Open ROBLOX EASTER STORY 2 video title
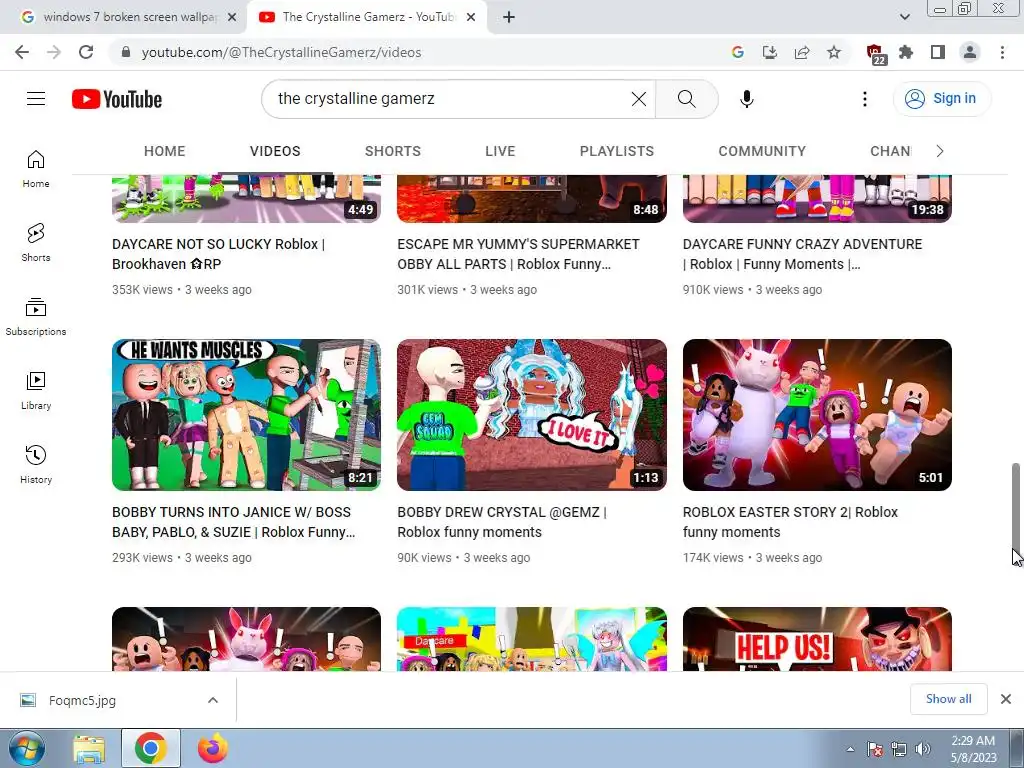Screen dimensions: 1024x768 pyautogui.click(x=790, y=522)
